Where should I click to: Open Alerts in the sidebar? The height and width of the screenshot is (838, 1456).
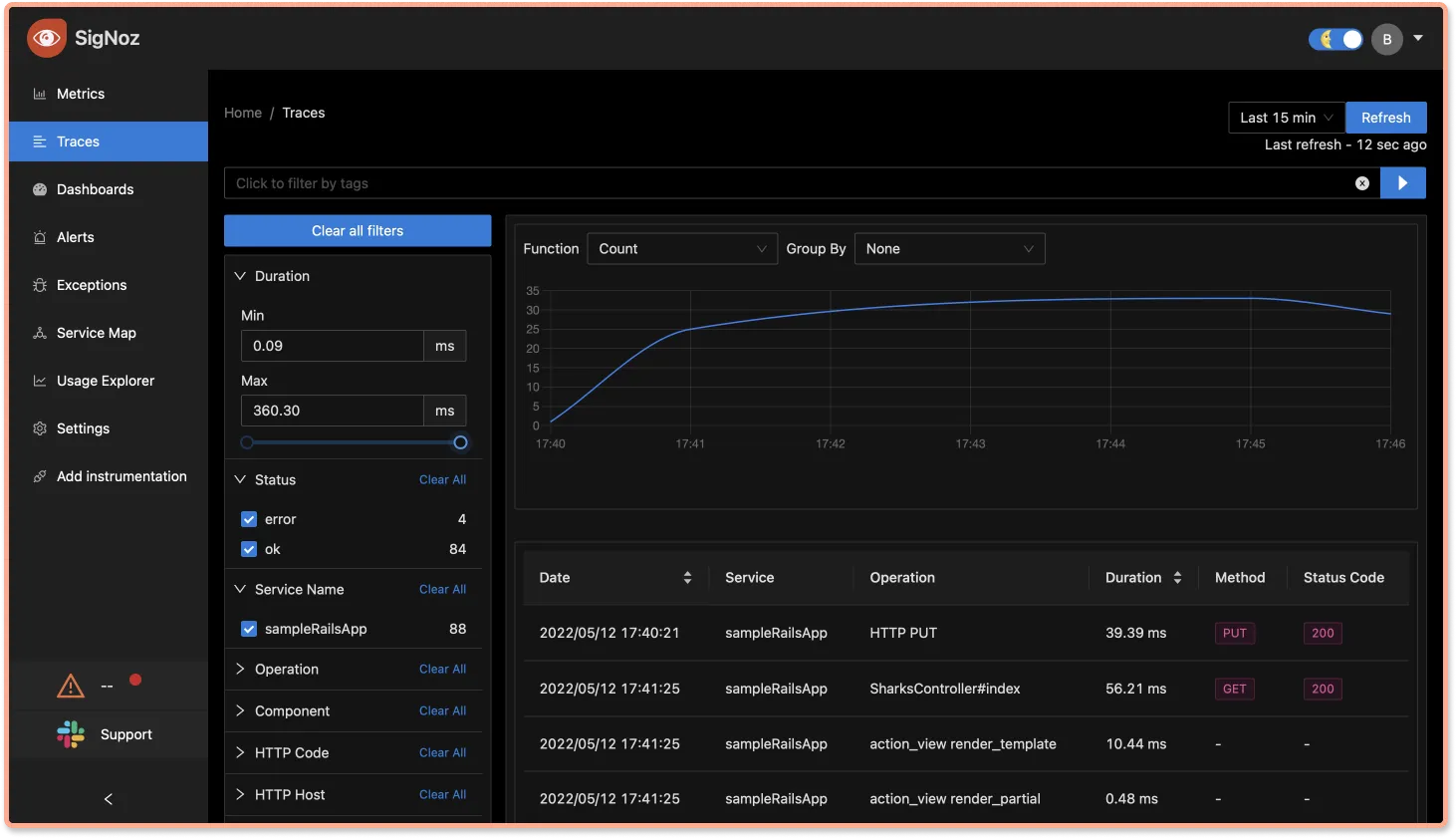click(x=108, y=237)
